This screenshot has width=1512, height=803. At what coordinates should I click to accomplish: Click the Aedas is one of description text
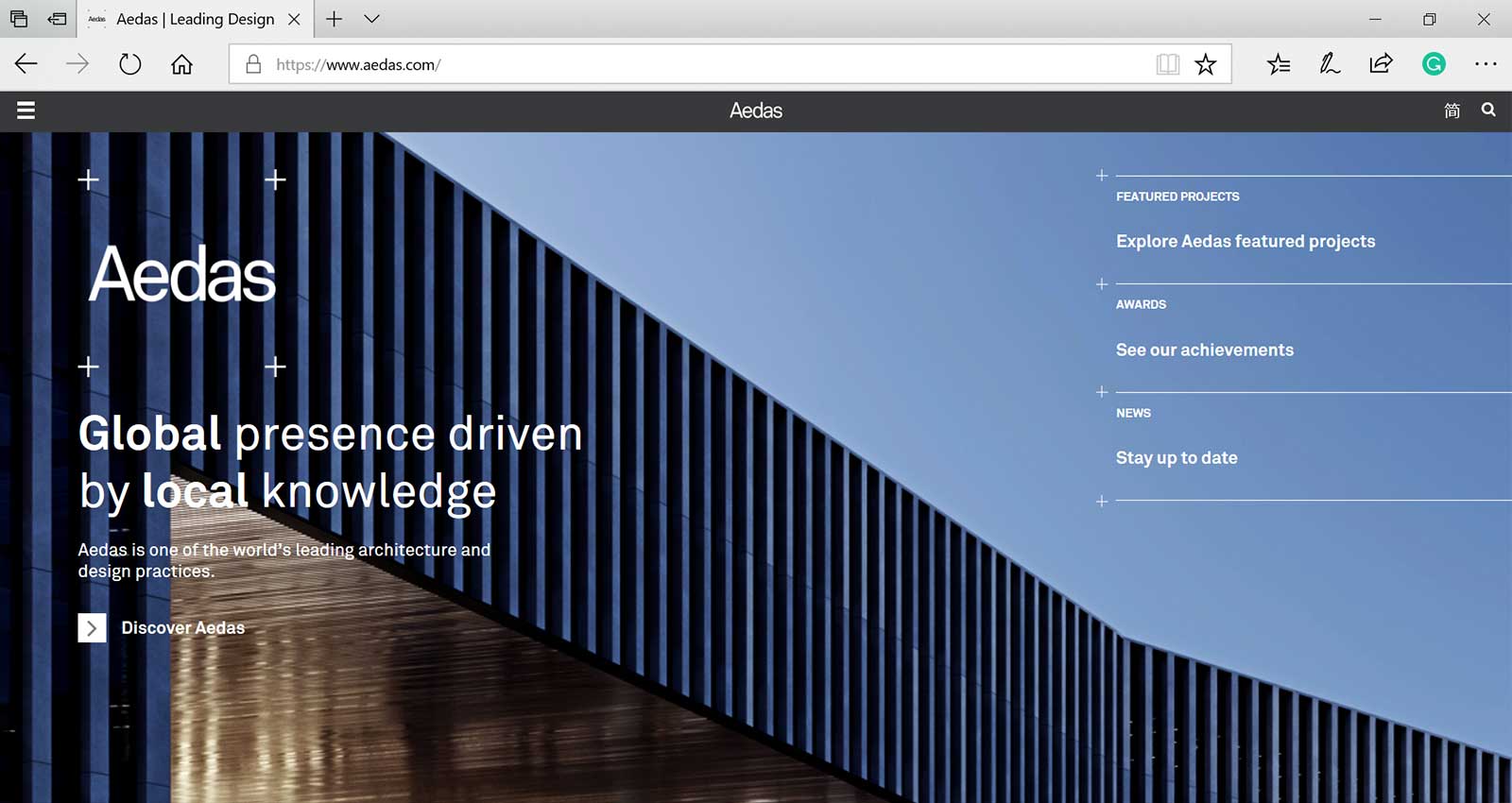(283, 560)
